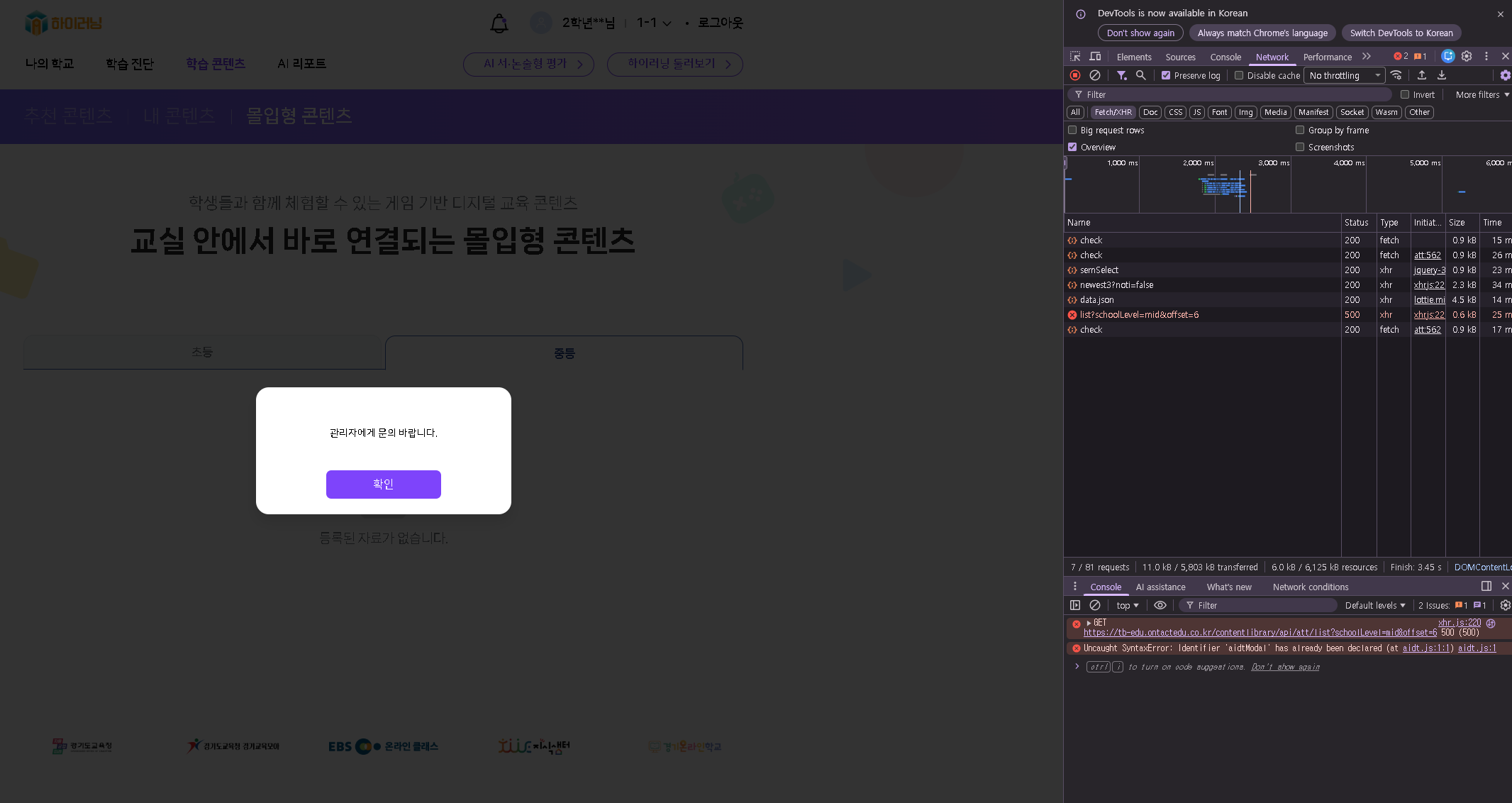This screenshot has height=803, width=1512.
Task: Click the info icon in DevTools language banner
Action: coord(1081,13)
